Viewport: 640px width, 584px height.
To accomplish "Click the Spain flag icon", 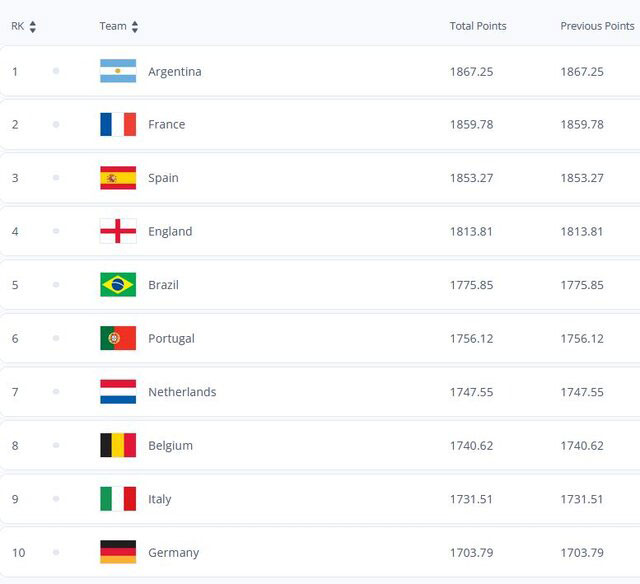I will [x=118, y=178].
